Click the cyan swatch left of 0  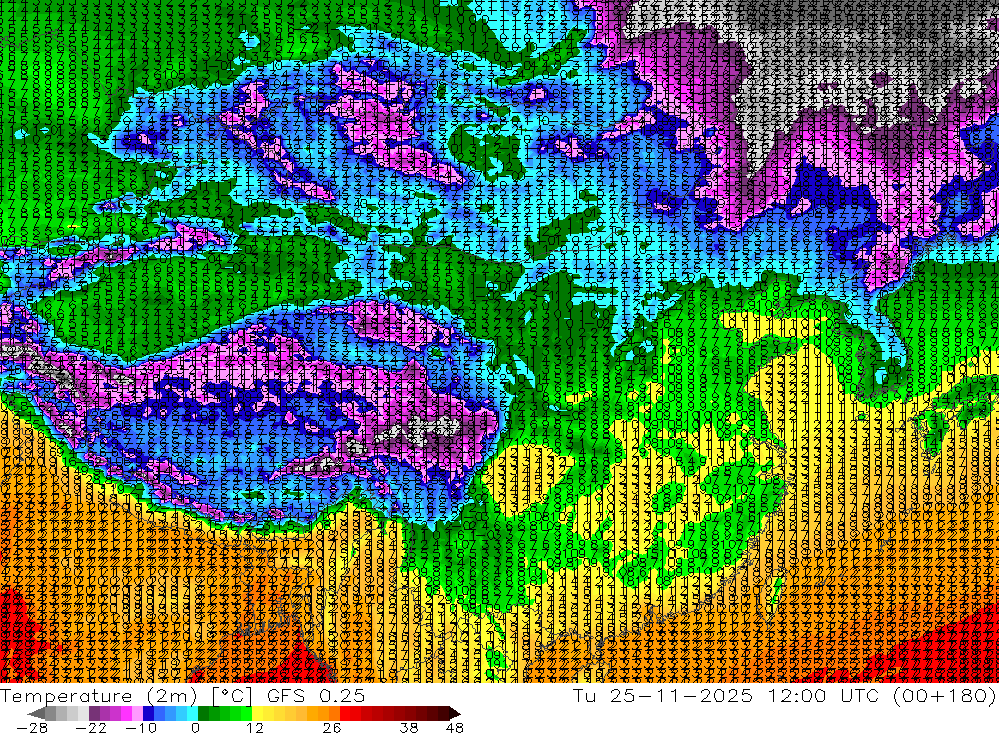[x=192, y=713]
